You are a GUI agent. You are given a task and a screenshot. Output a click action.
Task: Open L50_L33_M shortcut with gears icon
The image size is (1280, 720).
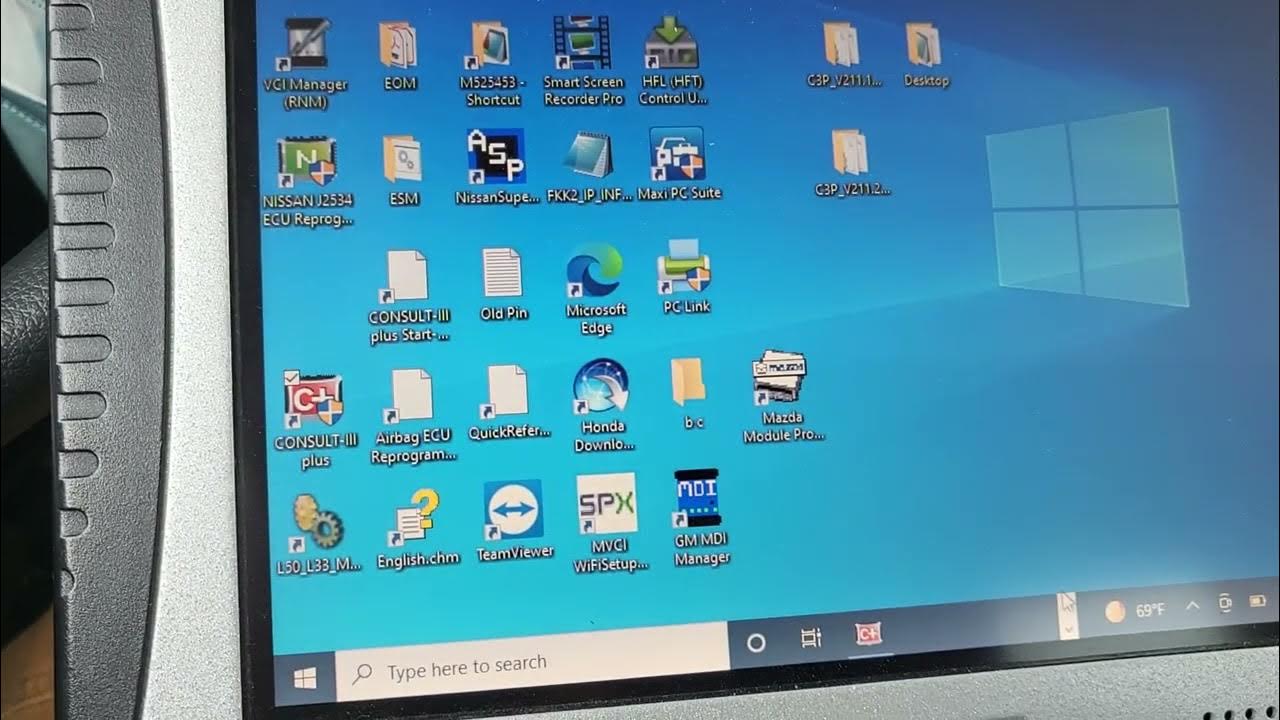(319, 535)
